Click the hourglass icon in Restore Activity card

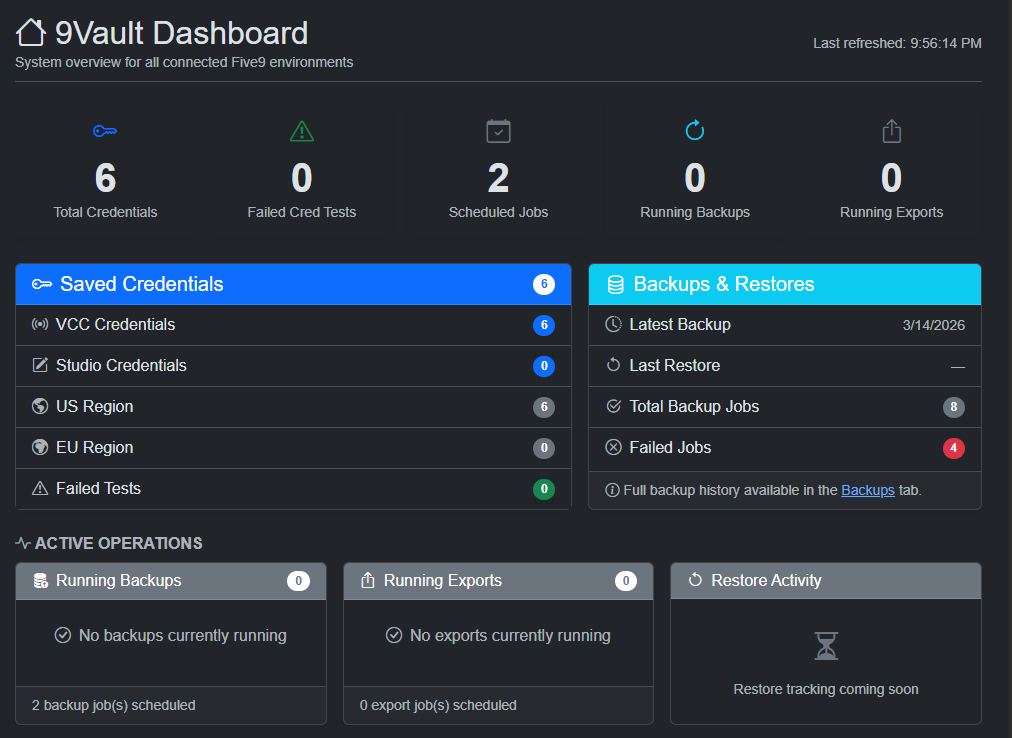tap(825, 646)
